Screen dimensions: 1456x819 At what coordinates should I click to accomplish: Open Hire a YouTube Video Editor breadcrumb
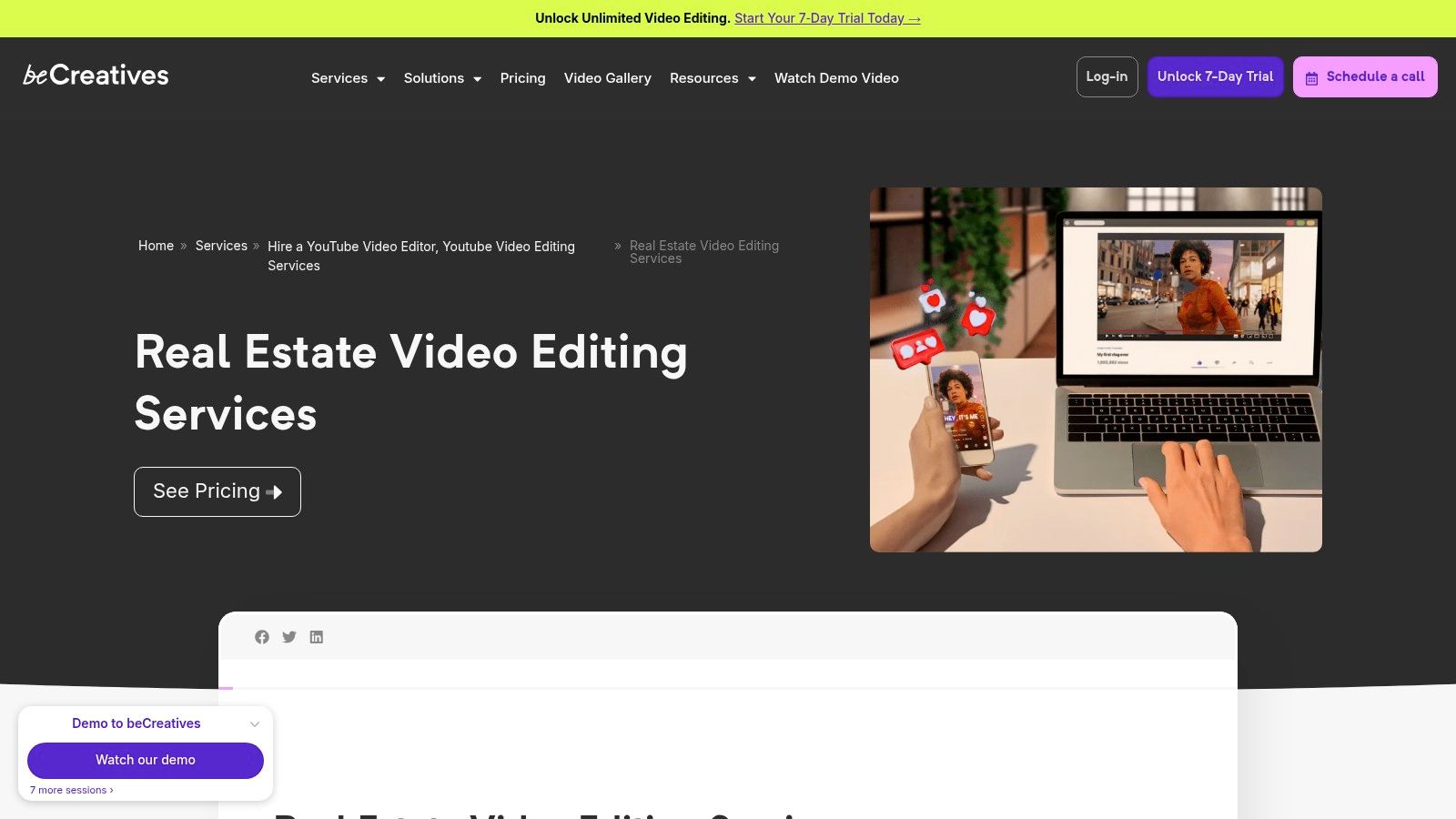coord(421,256)
